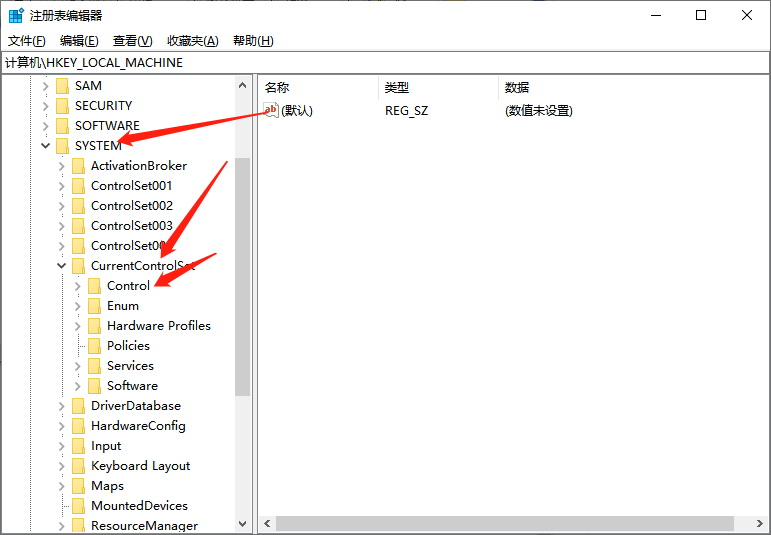Click the (默认) string value icon
Screen dimensions: 771x535
(271, 110)
